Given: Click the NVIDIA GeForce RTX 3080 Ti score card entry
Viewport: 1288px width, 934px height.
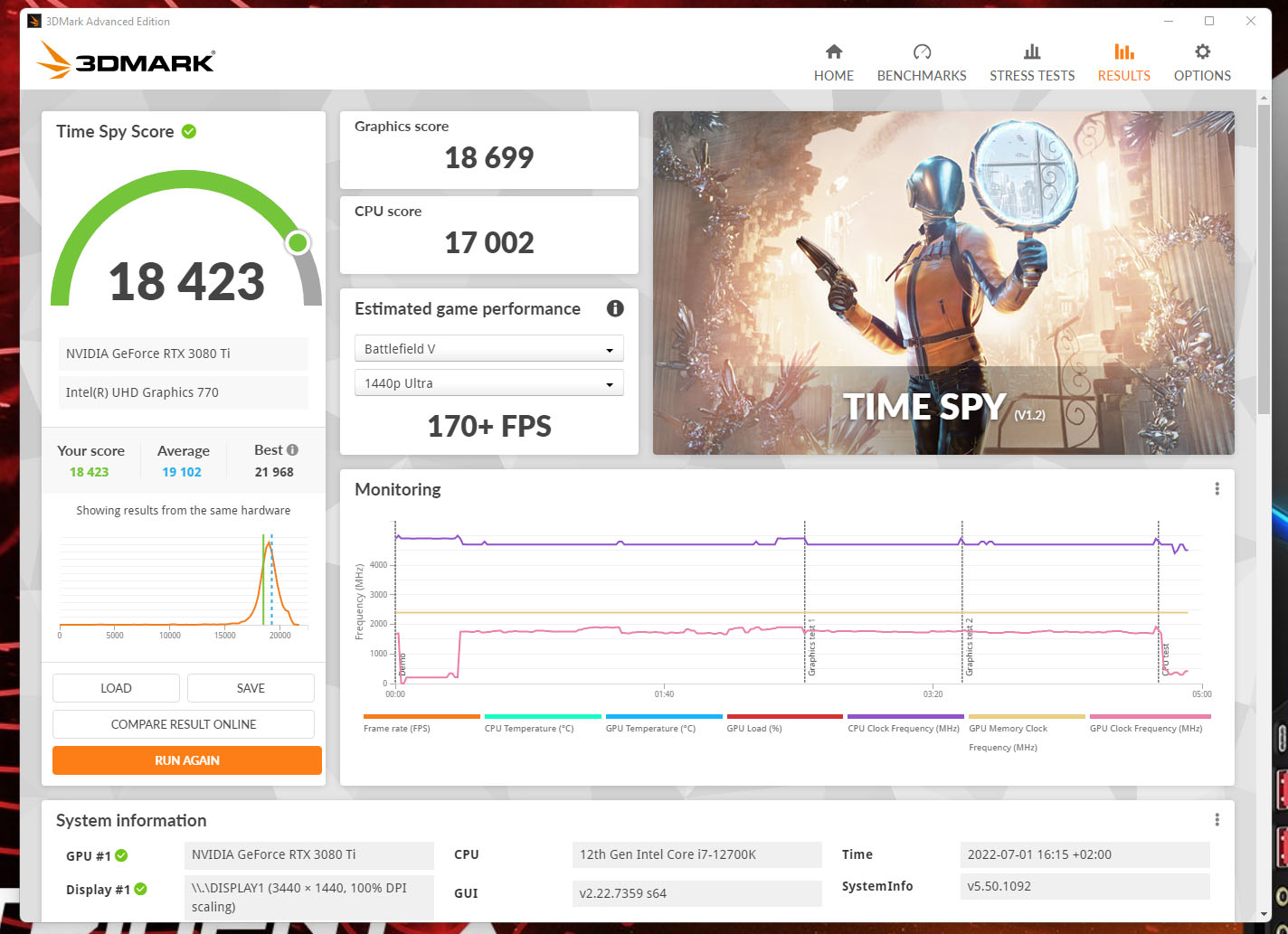Looking at the screenshot, I should [x=184, y=354].
